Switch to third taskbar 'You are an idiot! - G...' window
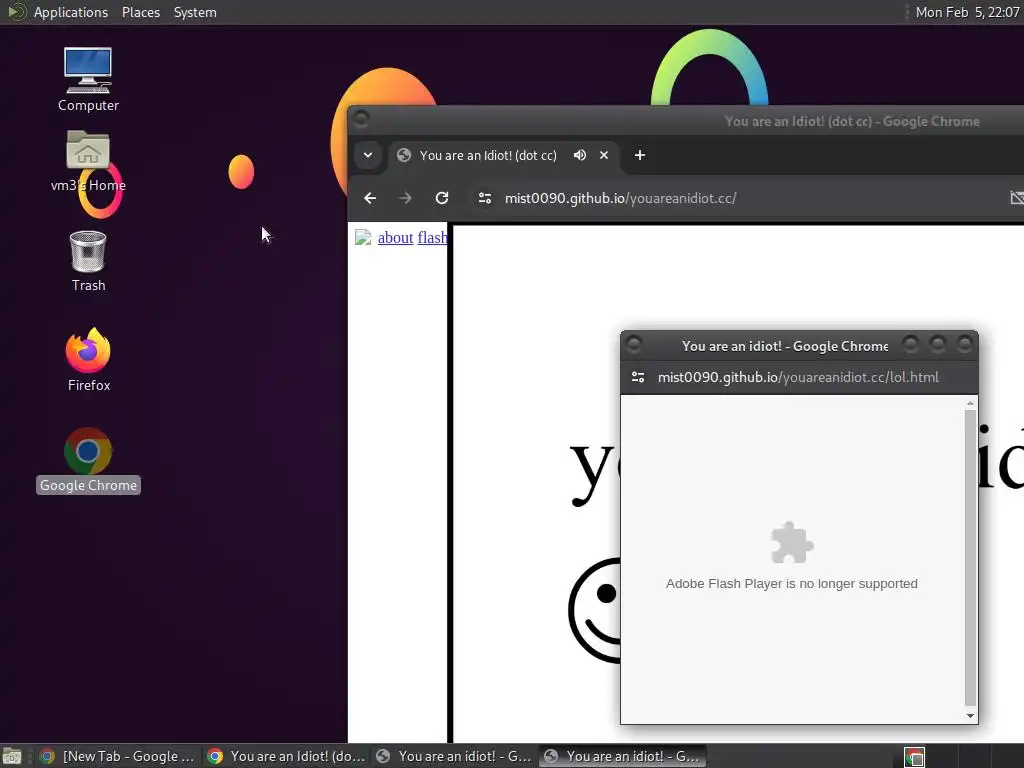 pyautogui.click(x=454, y=756)
